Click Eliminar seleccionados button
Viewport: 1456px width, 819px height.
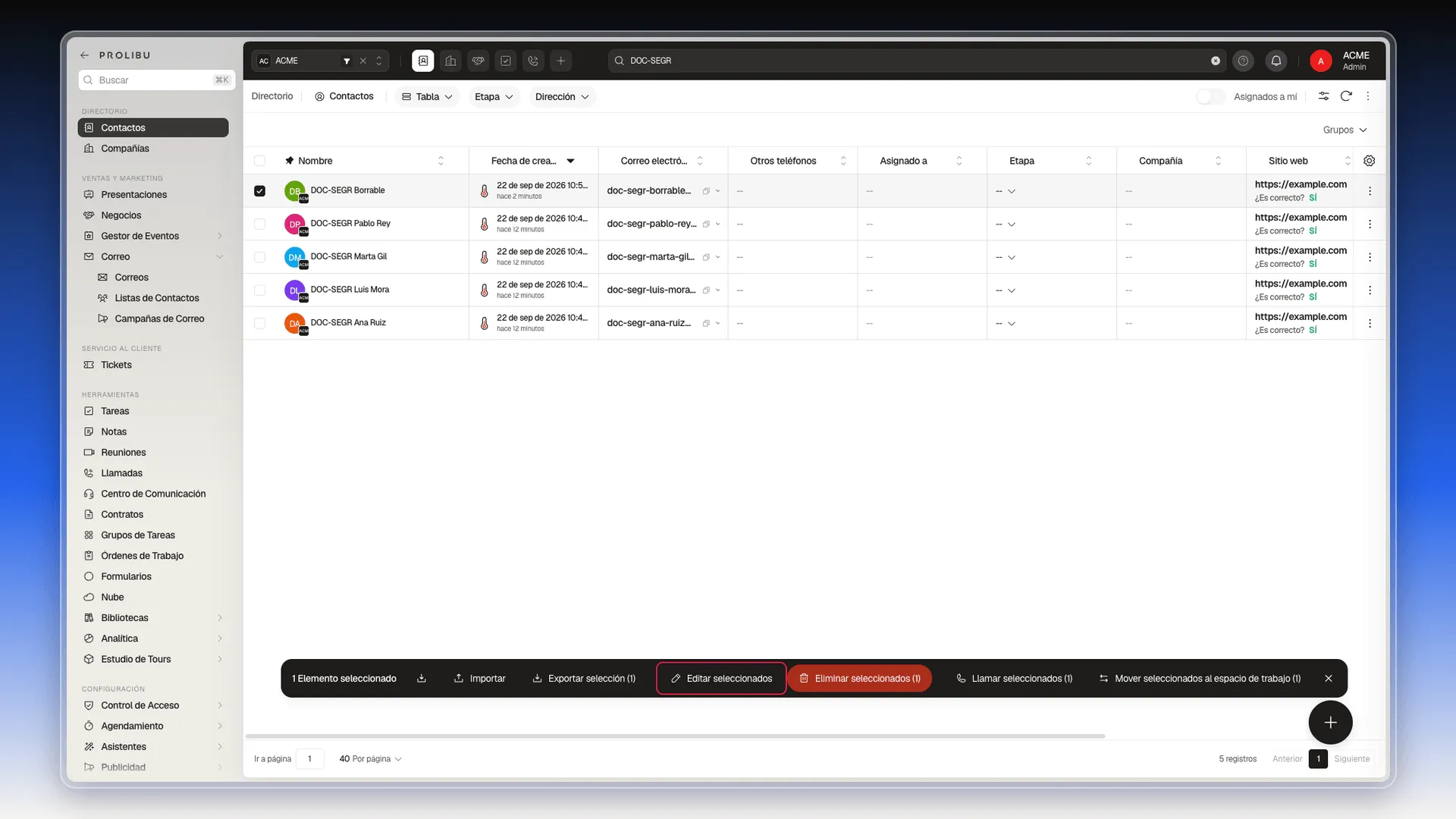860,678
